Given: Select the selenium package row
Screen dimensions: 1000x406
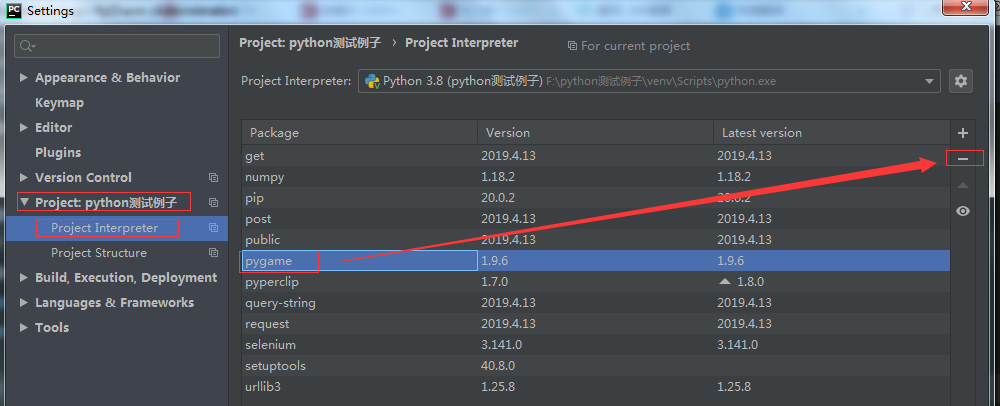Looking at the screenshot, I should [596, 345].
